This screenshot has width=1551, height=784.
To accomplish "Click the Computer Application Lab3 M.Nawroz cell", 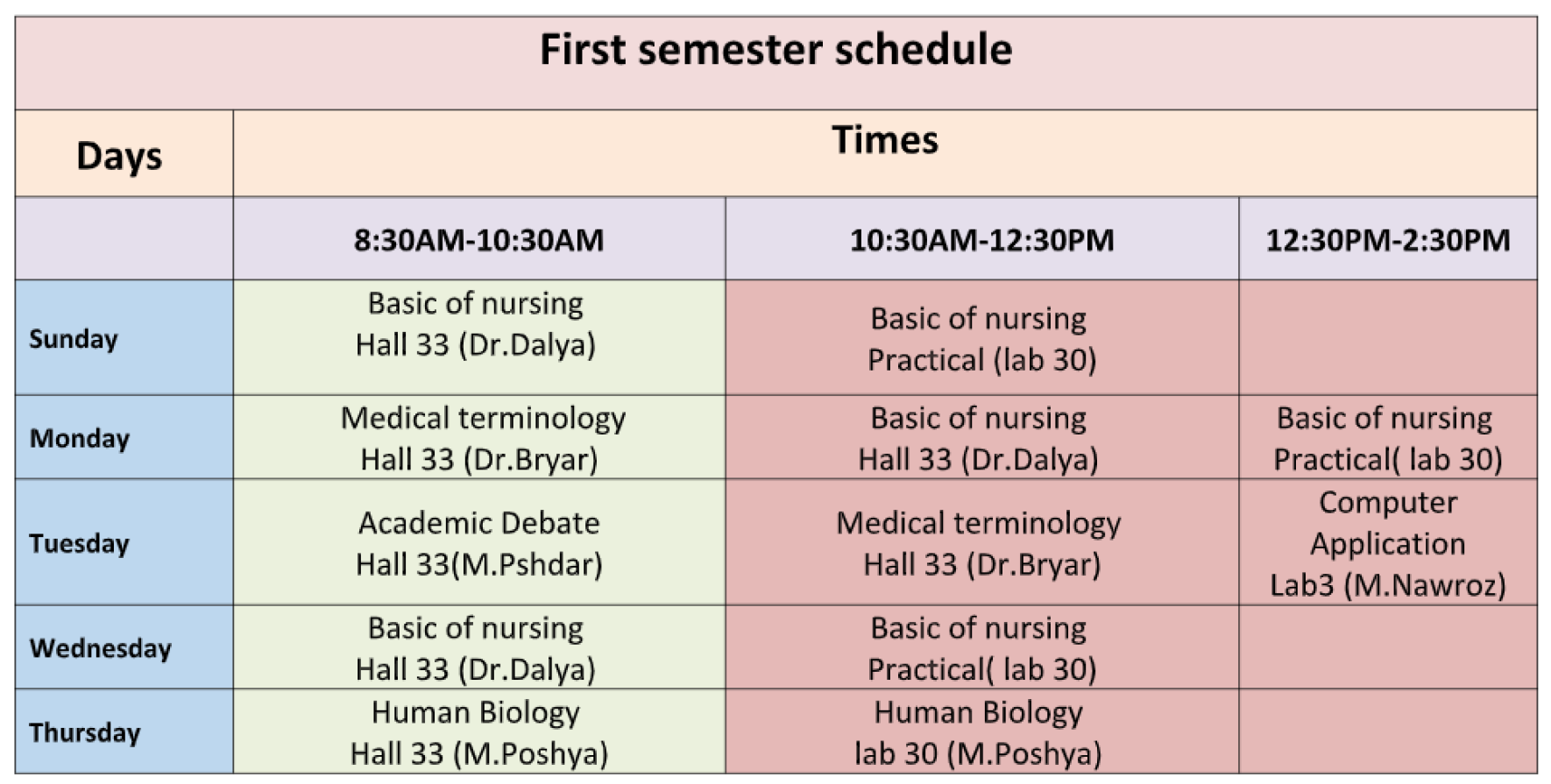I will point(1388,542).
